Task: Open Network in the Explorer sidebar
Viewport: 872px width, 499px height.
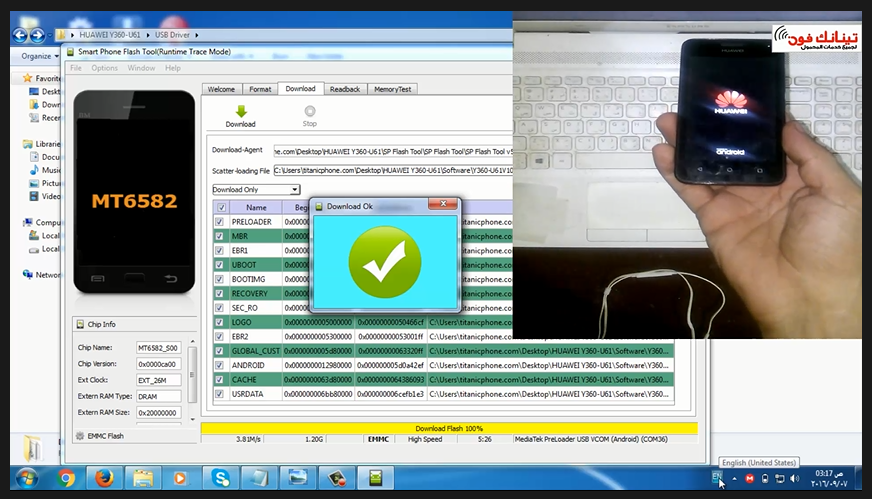Action: (x=41, y=275)
